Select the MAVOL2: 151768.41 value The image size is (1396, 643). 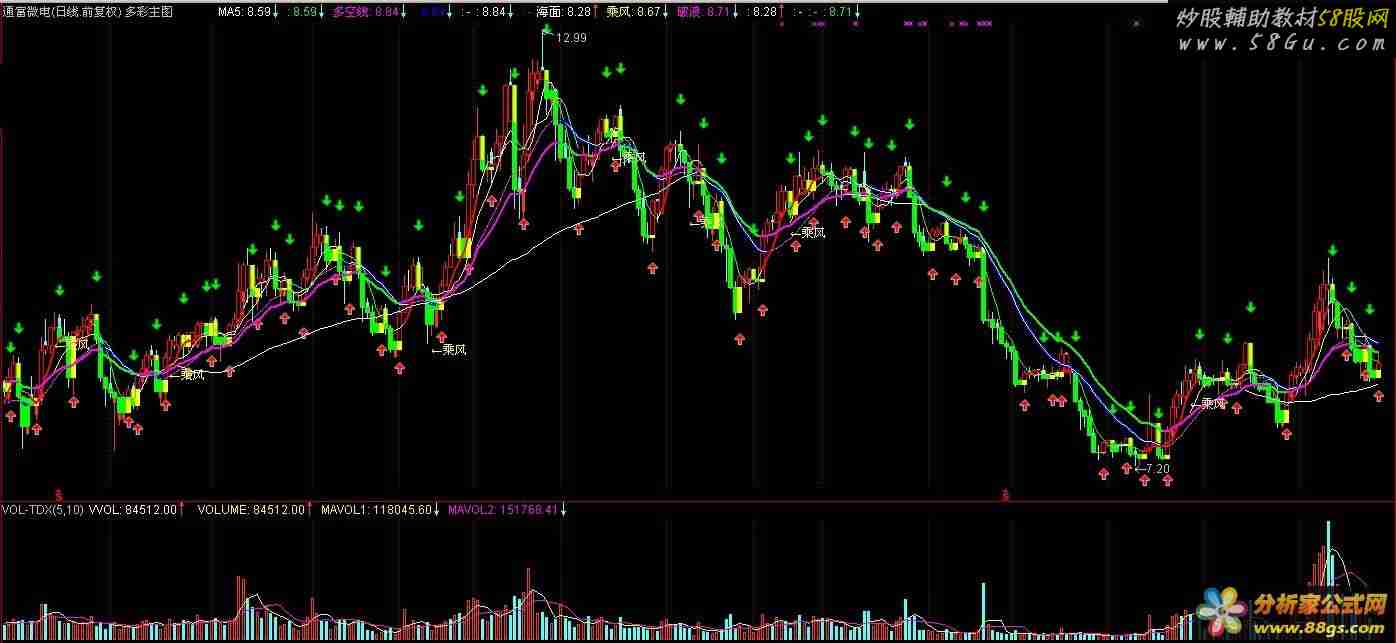[x=502, y=509]
